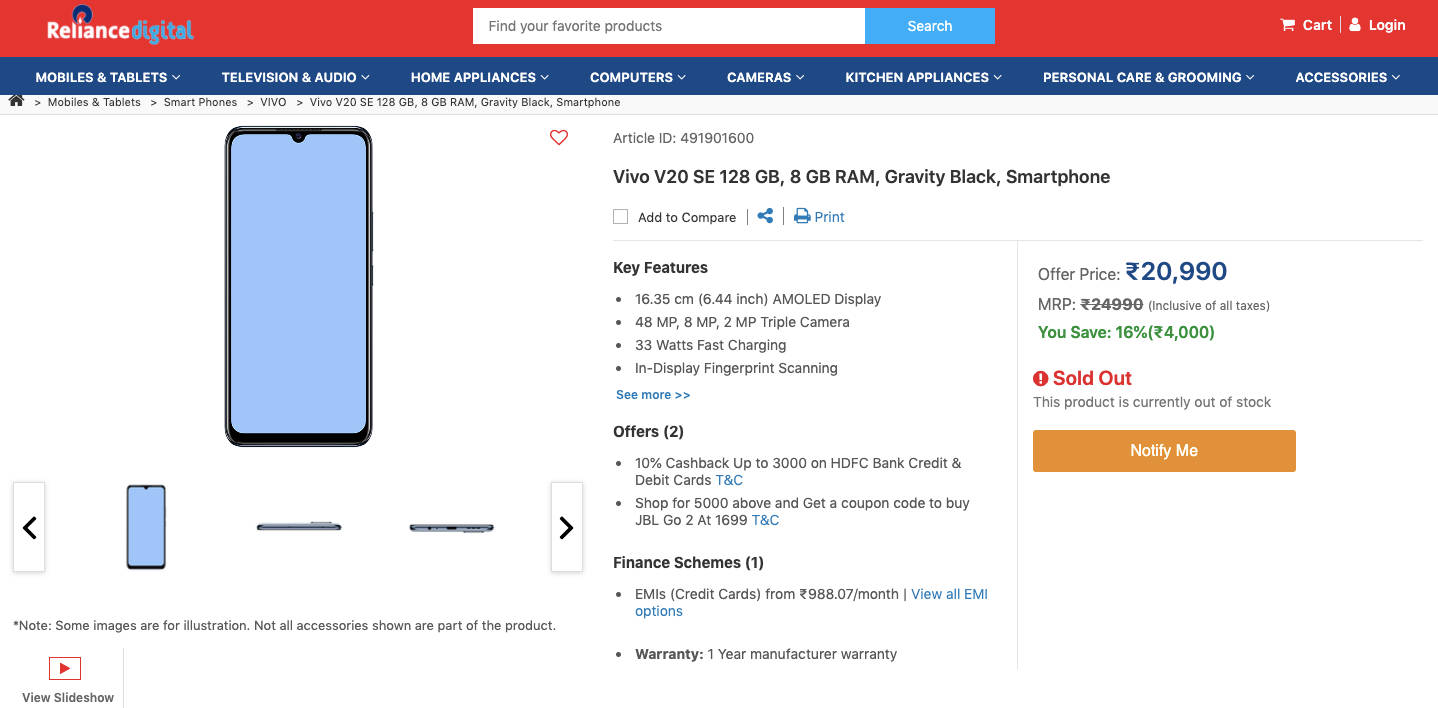
Task: Open the Computers navigation menu
Action: pos(637,77)
